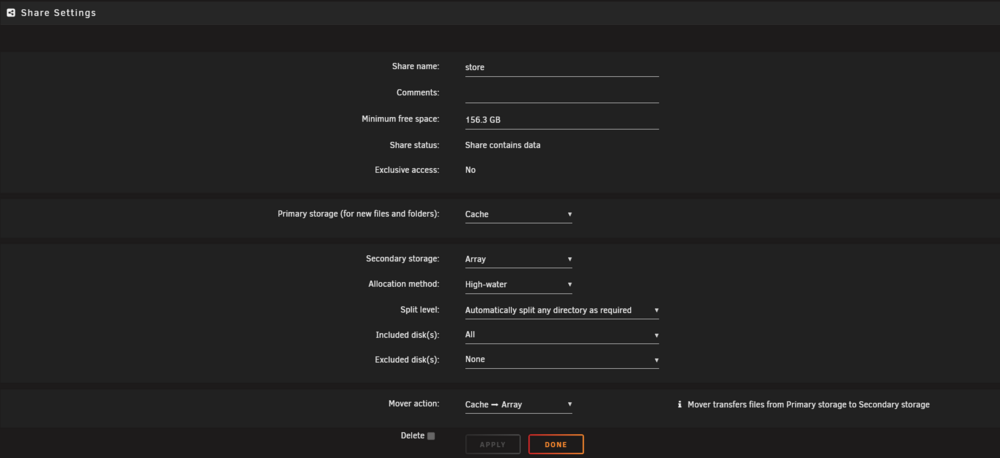
Task: Click the Done button
Action: (x=556, y=445)
